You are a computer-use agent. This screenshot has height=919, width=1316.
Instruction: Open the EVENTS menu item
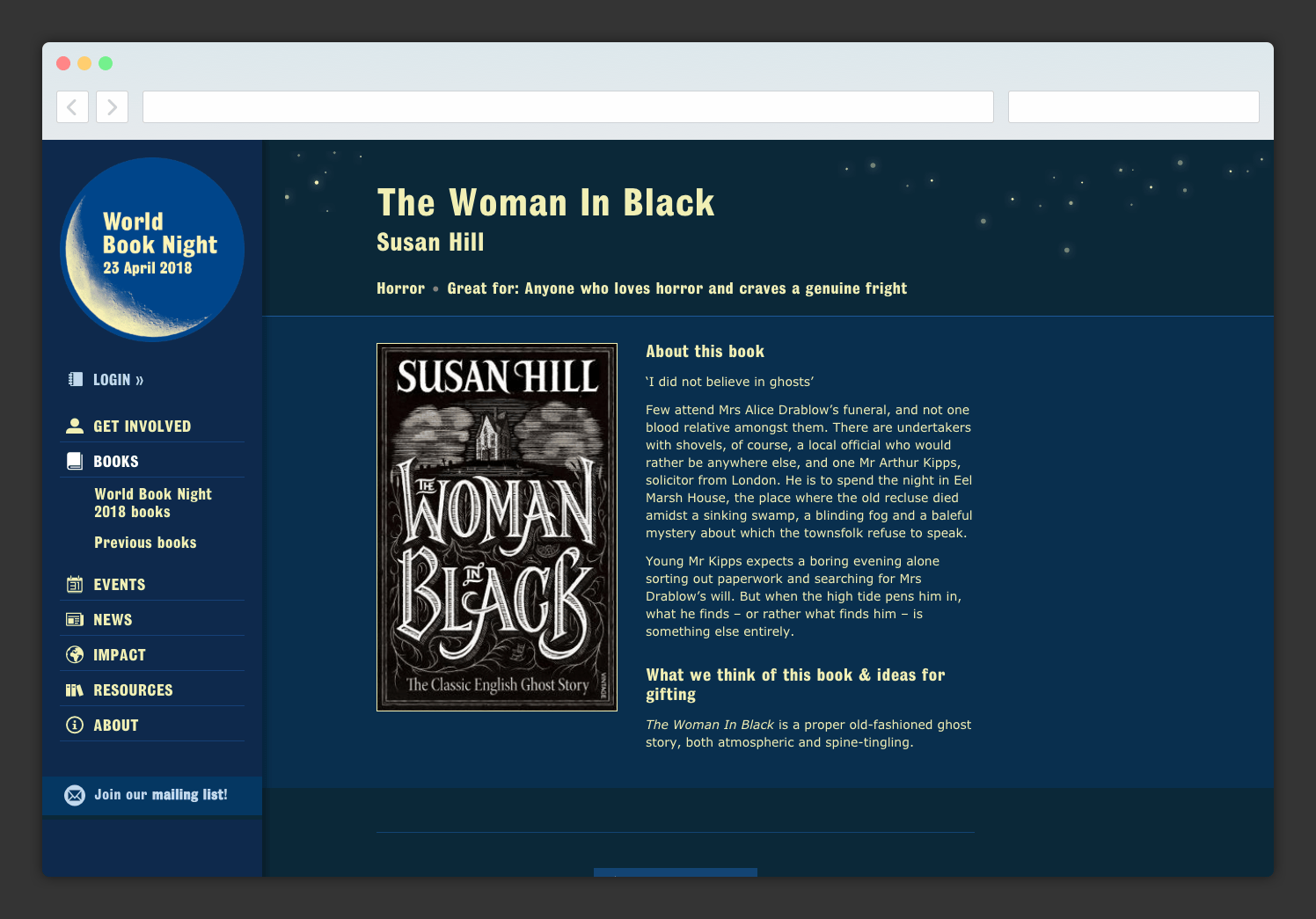[120, 585]
